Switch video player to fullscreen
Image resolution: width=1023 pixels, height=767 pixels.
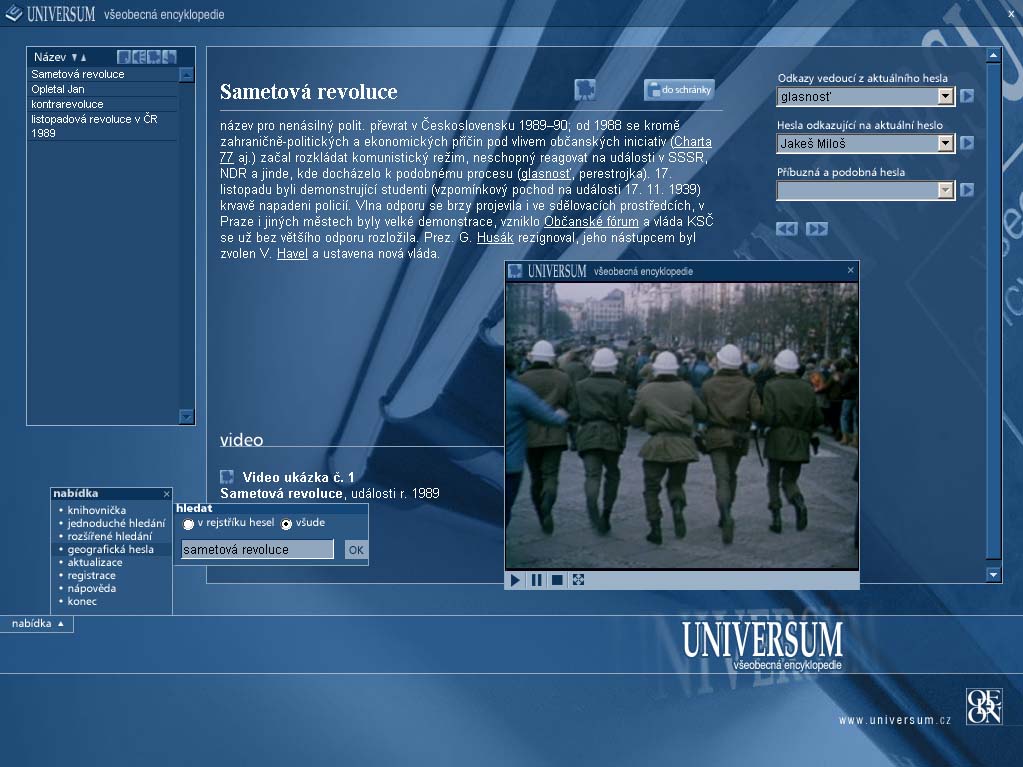pyautogui.click(x=579, y=580)
